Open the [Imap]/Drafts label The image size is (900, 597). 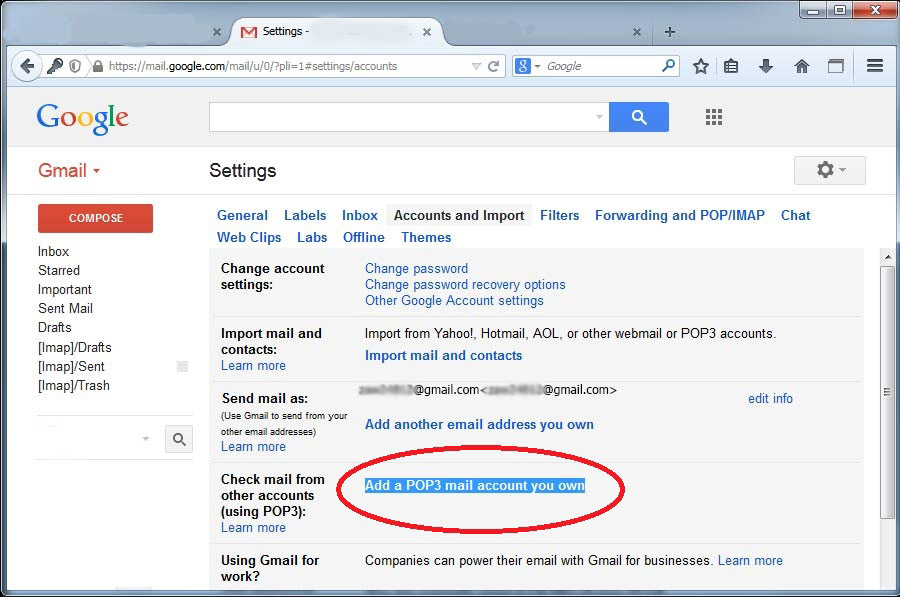click(75, 347)
